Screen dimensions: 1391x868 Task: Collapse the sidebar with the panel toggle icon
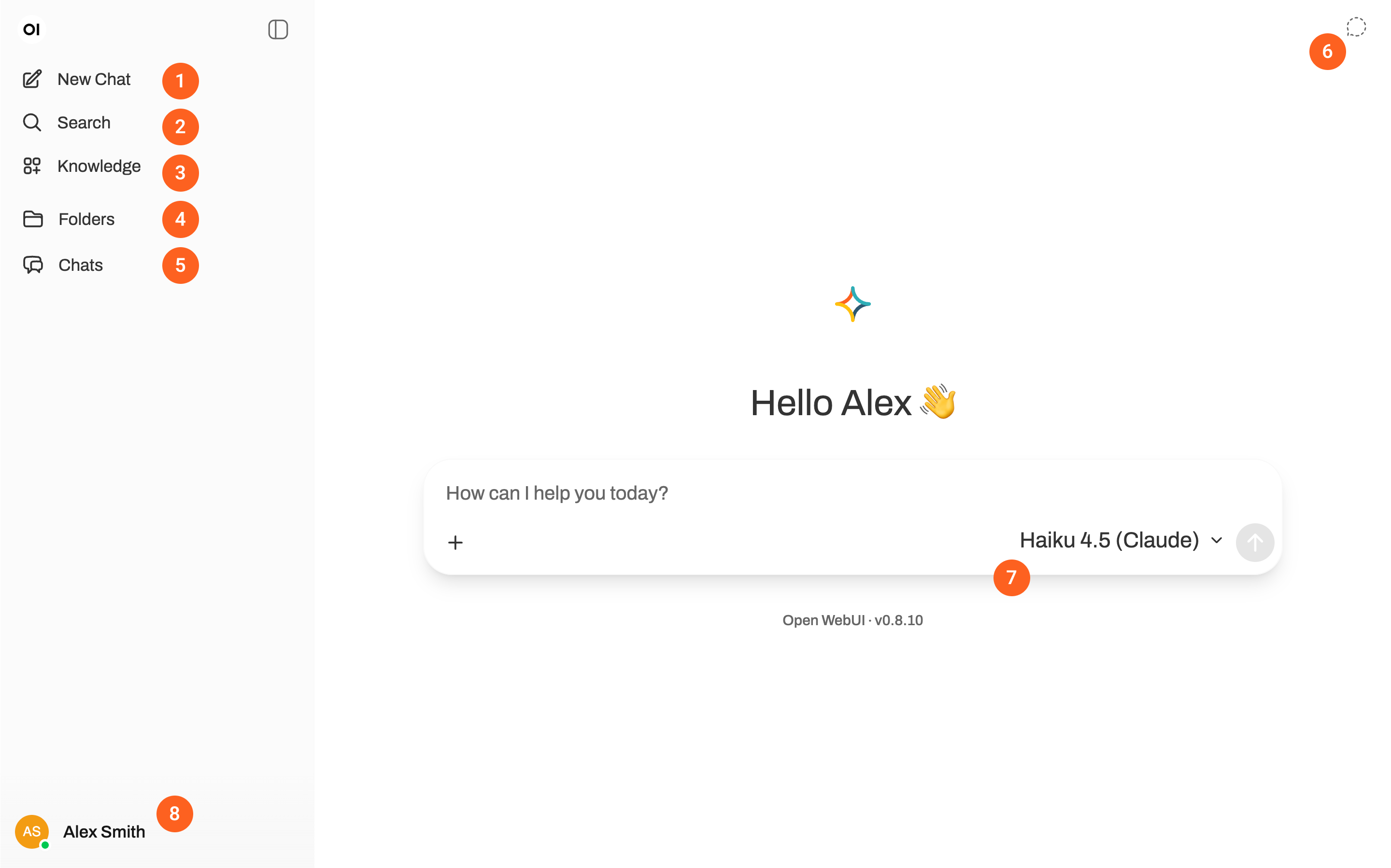point(278,29)
